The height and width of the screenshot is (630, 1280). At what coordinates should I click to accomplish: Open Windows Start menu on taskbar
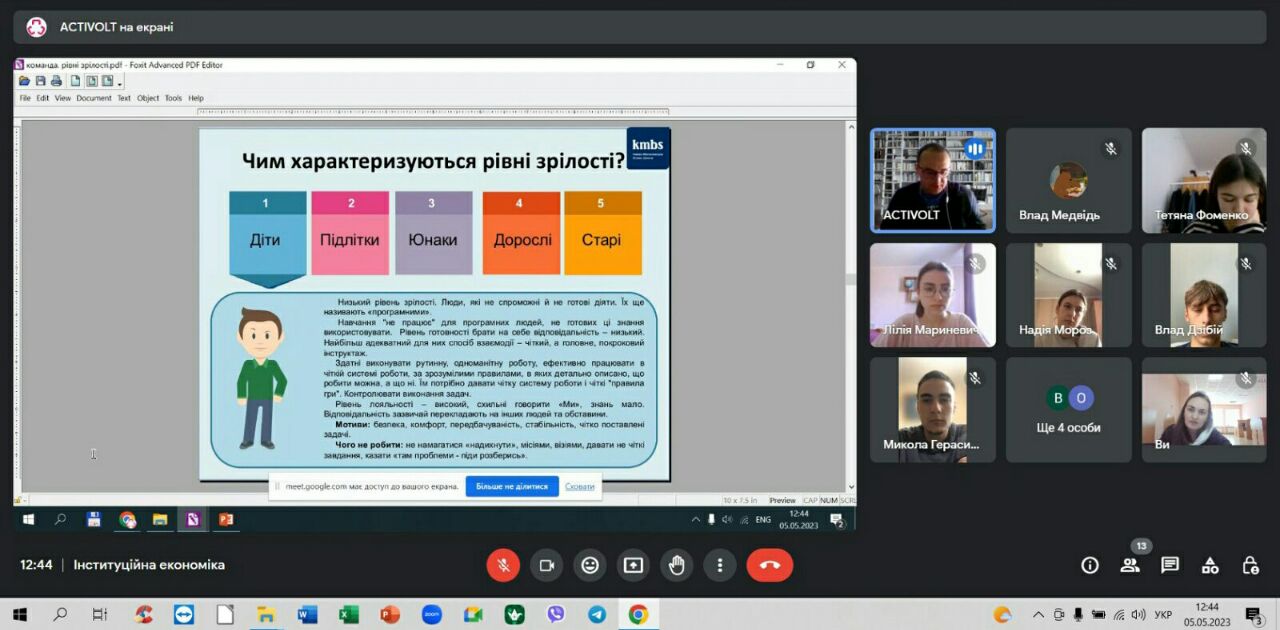click(x=19, y=614)
